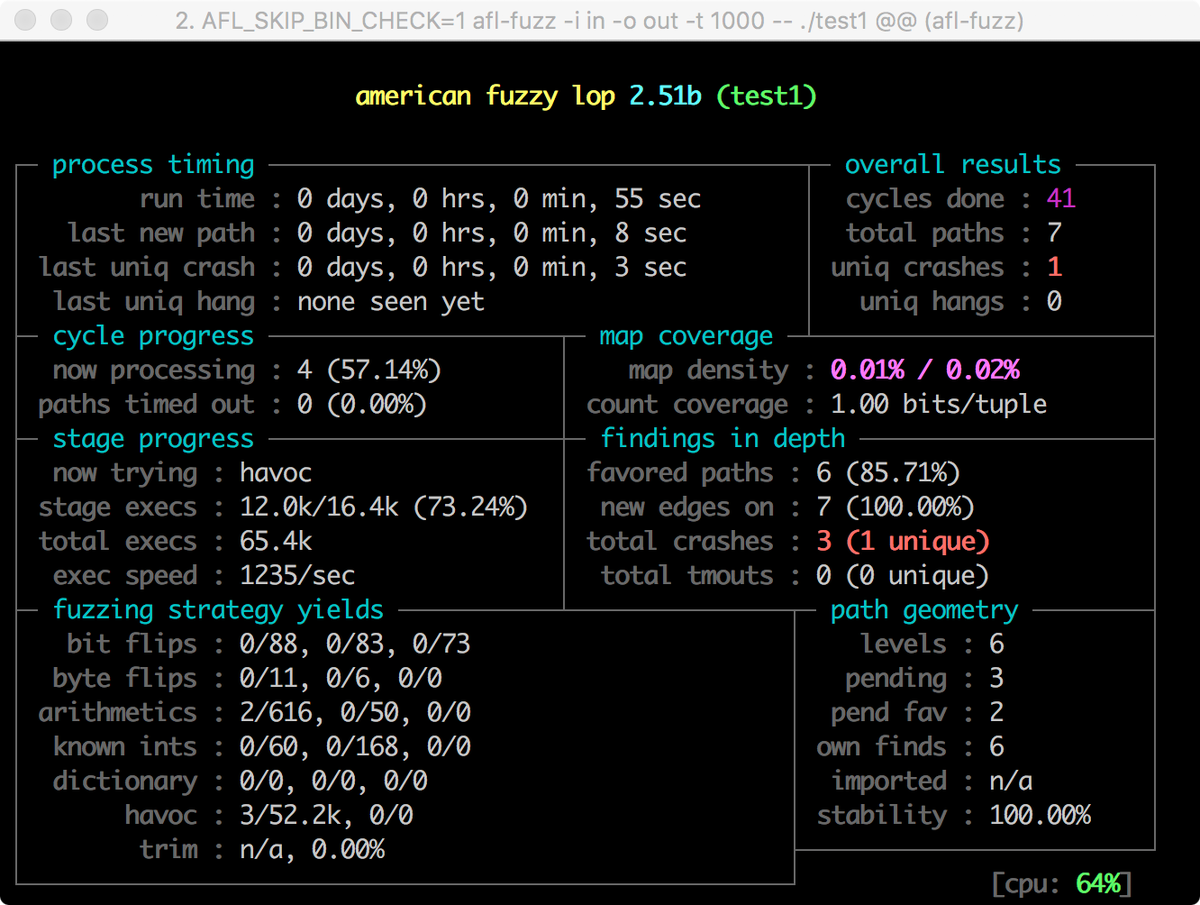The width and height of the screenshot is (1200, 905).
Task: Click the dictionary values '0/0, 0/0, 0/0'
Action: tap(333, 780)
